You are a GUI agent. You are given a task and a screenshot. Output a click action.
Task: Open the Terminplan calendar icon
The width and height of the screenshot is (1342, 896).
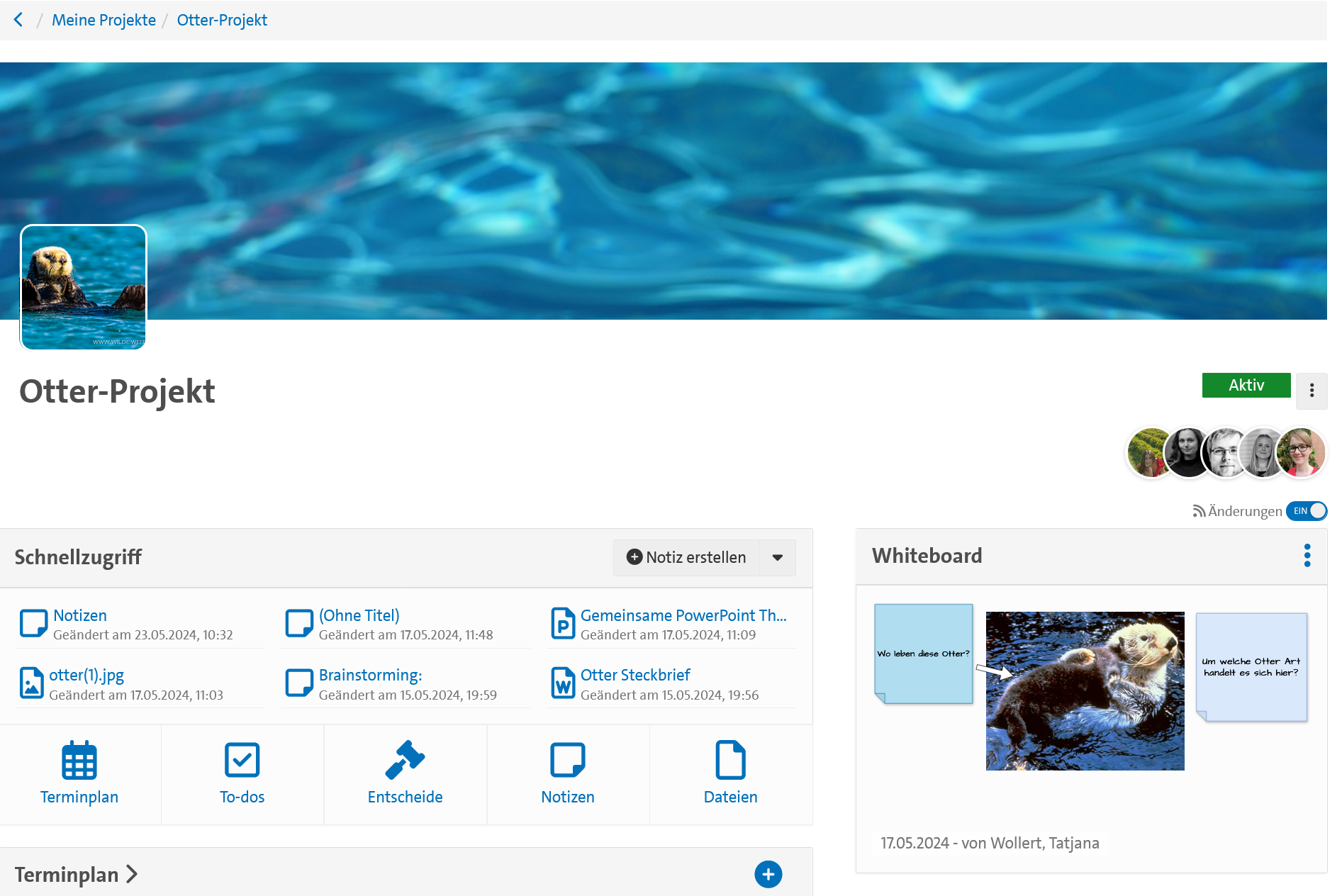[79, 760]
